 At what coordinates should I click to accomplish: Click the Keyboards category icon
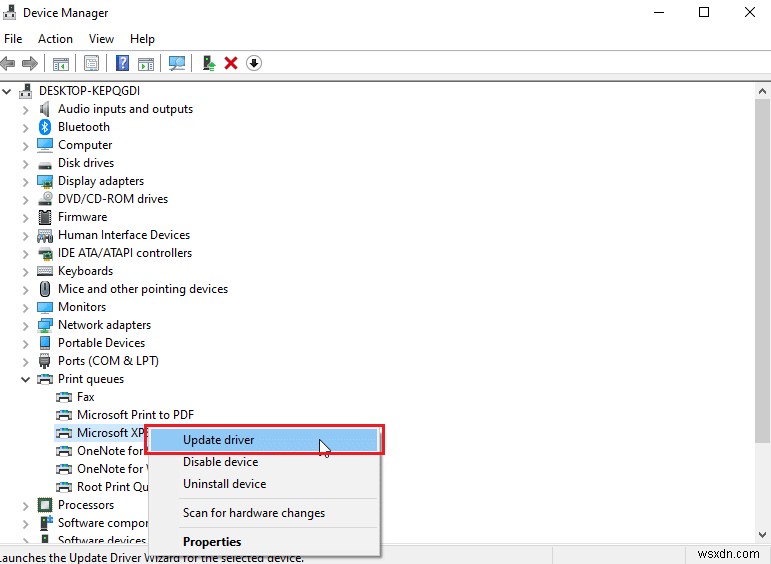coord(45,271)
